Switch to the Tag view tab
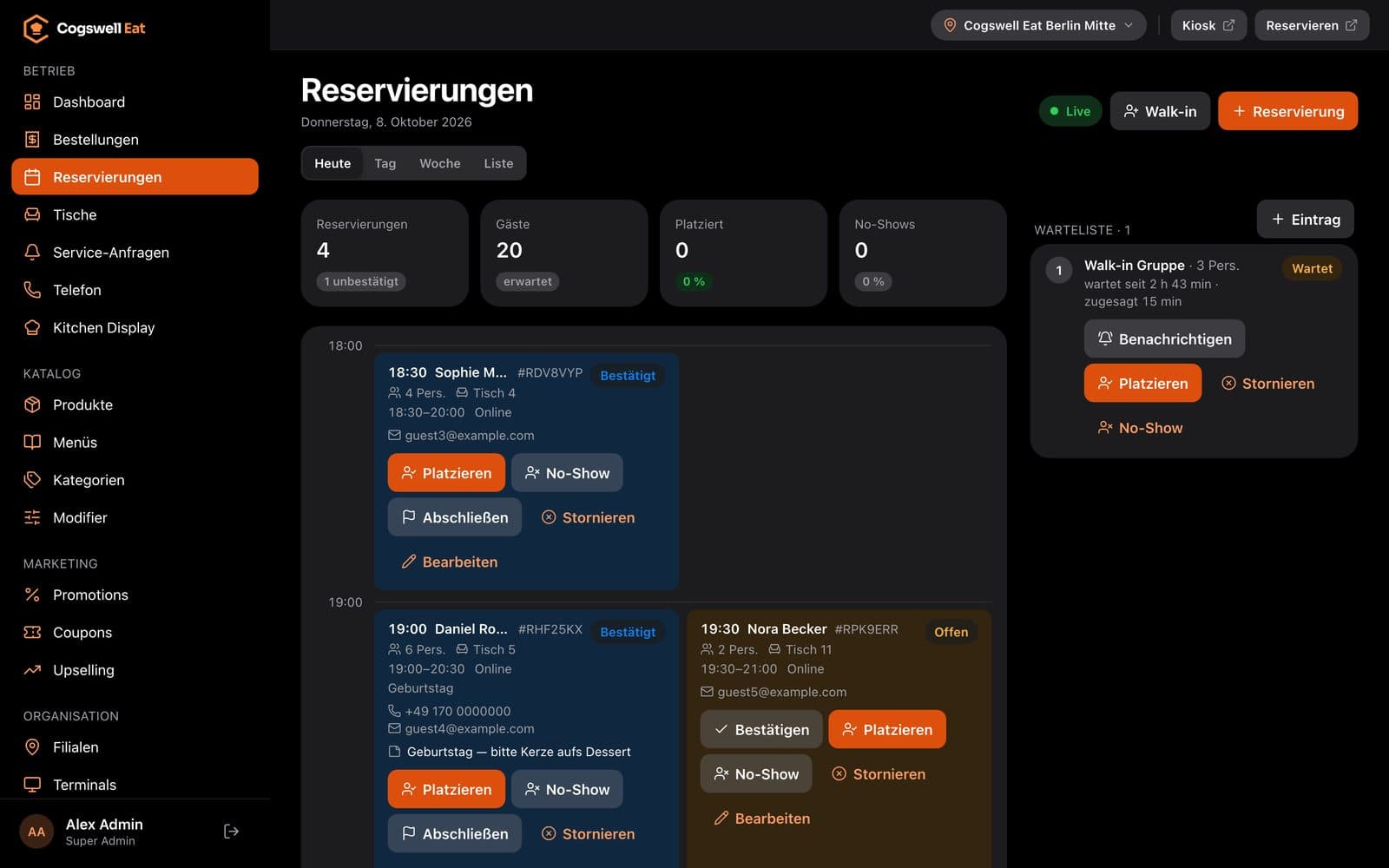The image size is (1389, 868). coord(385,163)
